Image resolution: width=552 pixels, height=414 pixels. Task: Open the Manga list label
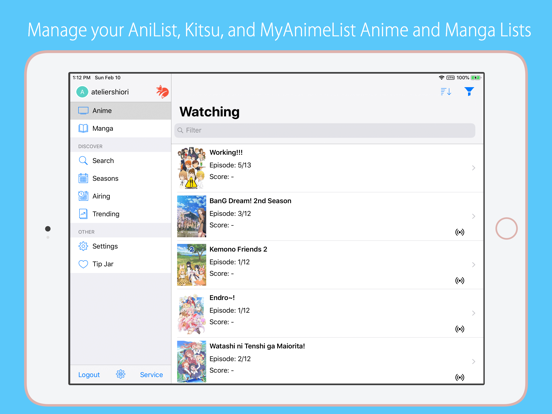[103, 128]
